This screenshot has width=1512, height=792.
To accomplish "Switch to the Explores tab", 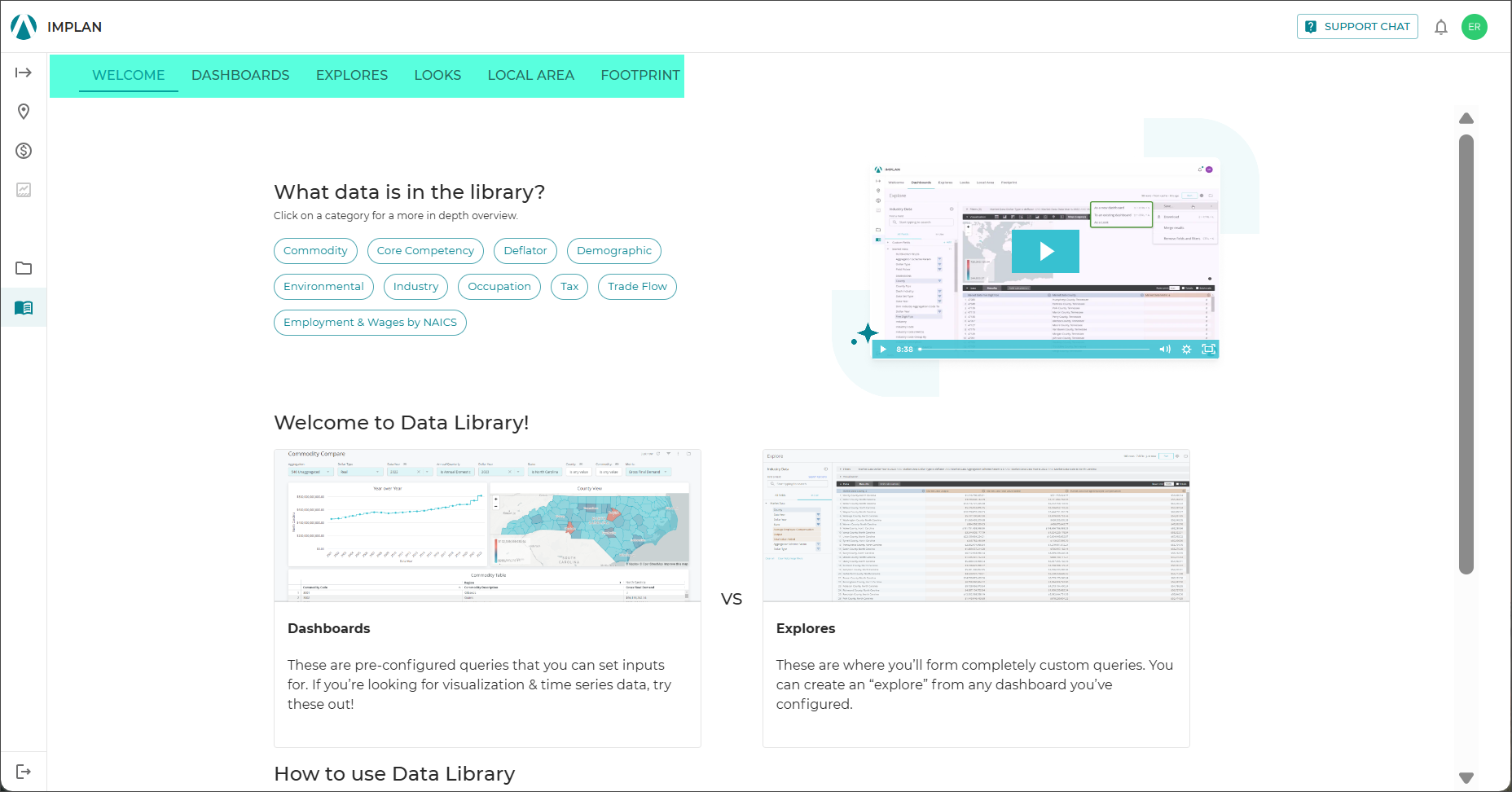I will pyautogui.click(x=352, y=75).
